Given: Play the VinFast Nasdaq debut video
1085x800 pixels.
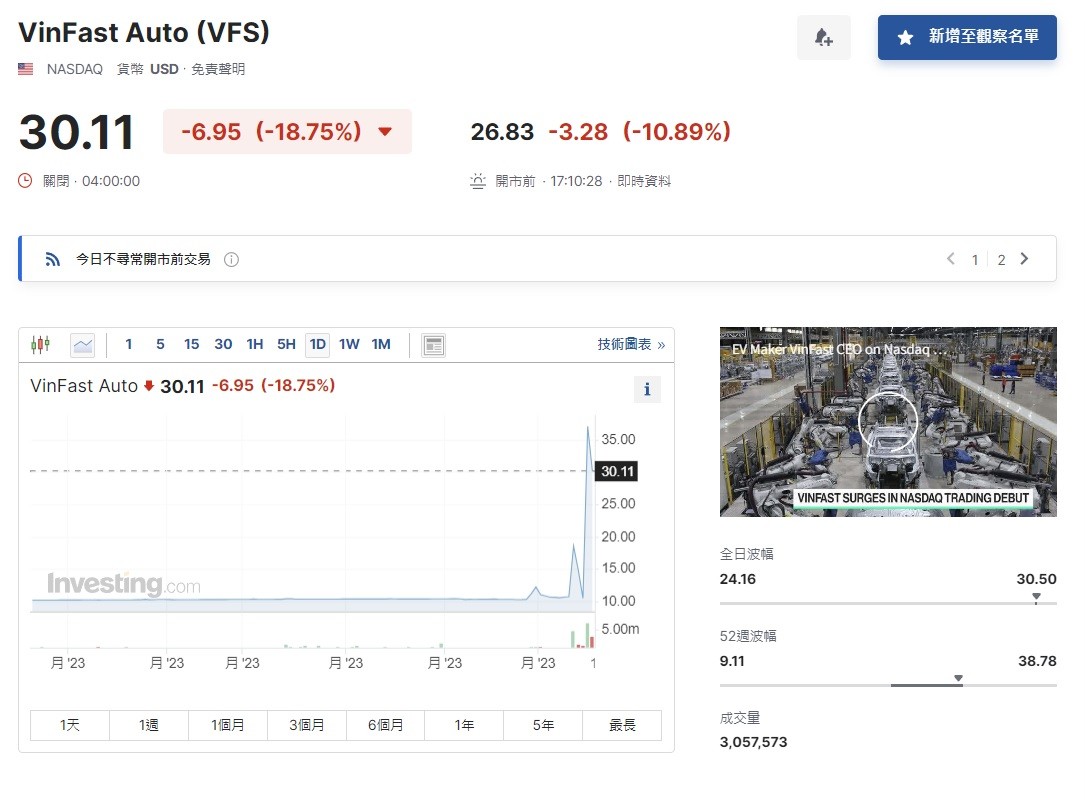Looking at the screenshot, I should click(888, 421).
